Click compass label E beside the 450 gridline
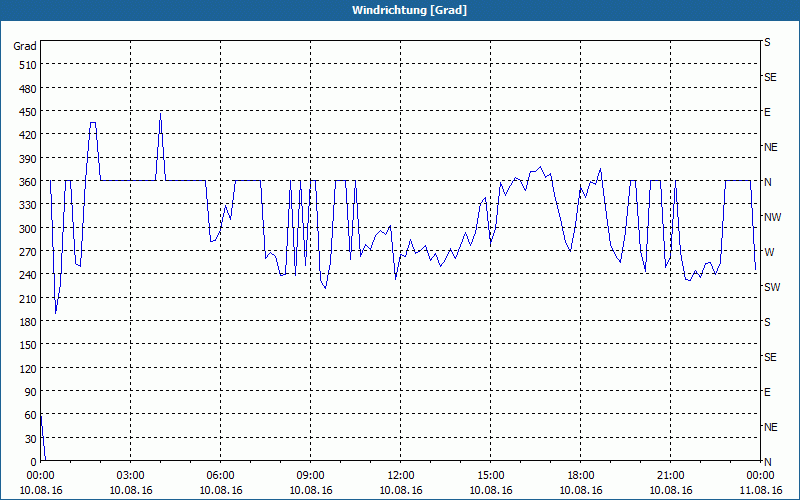Image resolution: width=800 pixels, height=500 pixels. pyautogui.click(x=767, y=112)
